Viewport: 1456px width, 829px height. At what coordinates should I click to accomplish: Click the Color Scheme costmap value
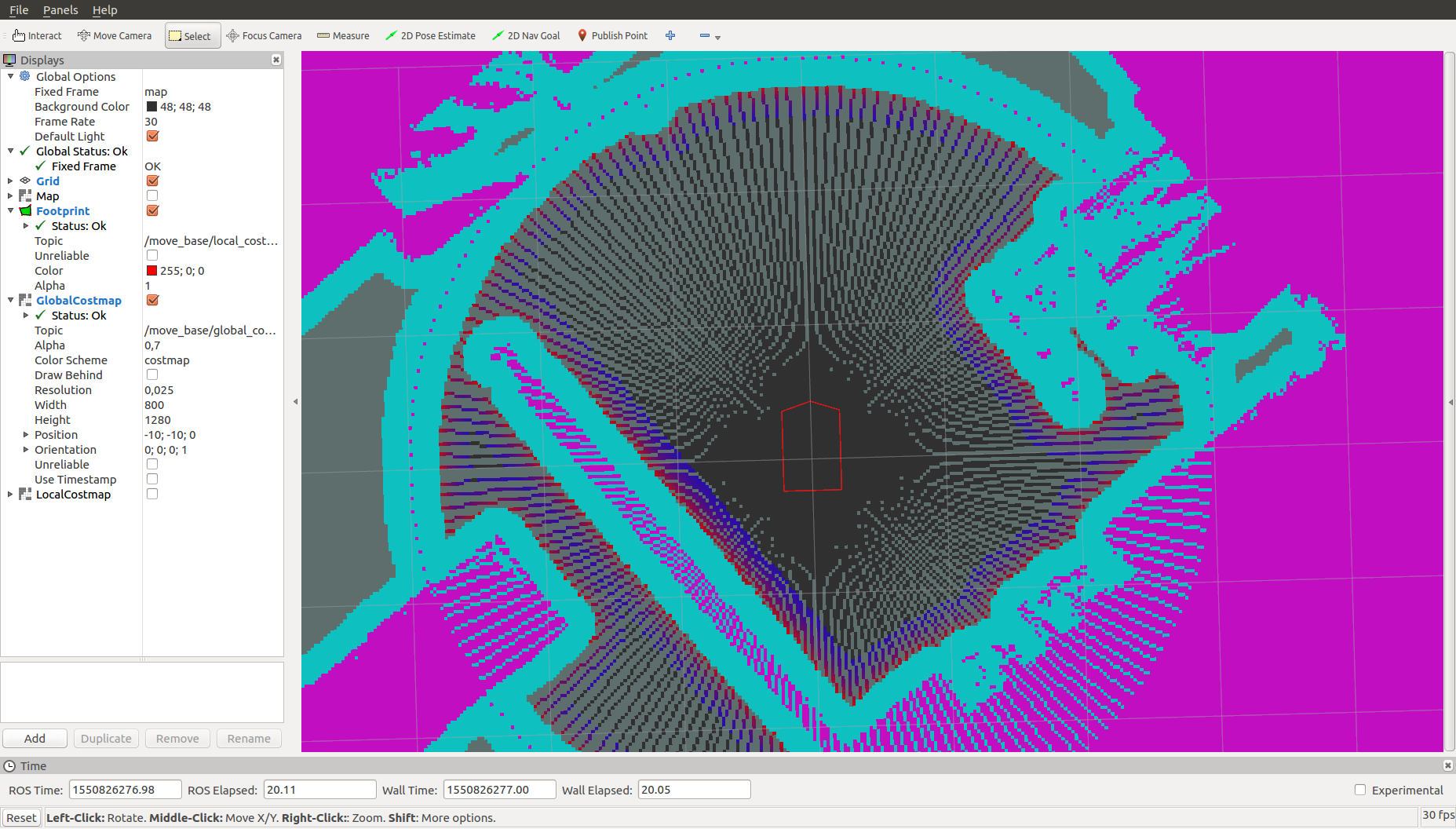click(167, 360)
